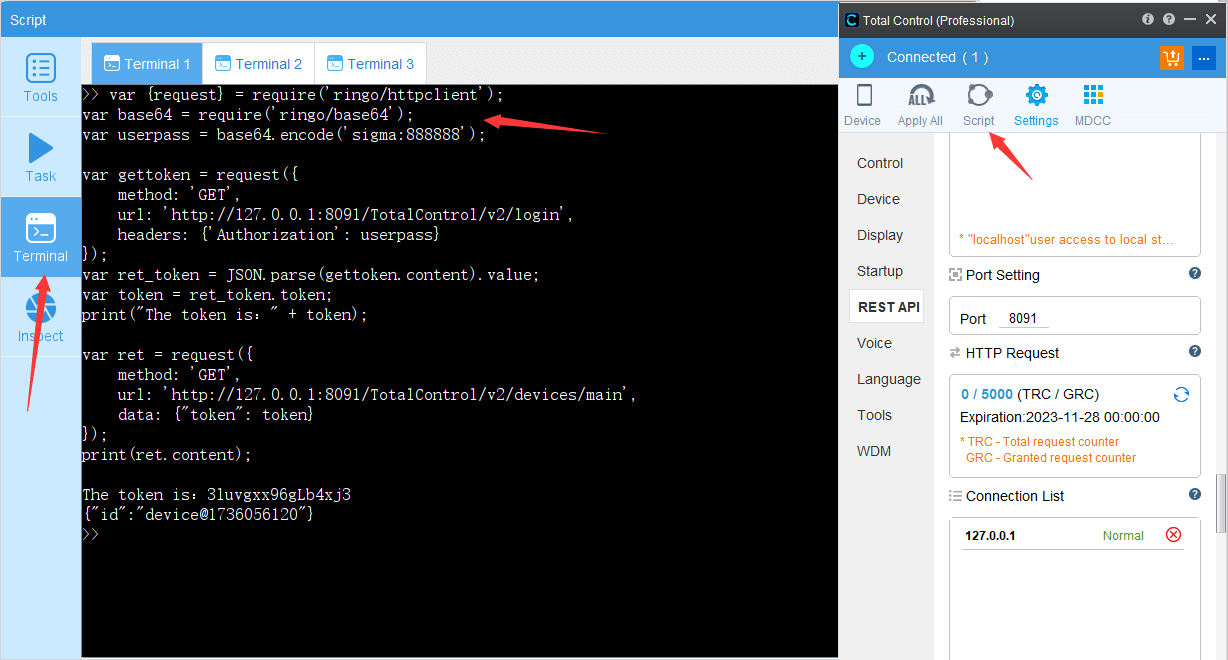Open the Tools panel in Script sidebar
1228x660 pixels.
pos(41,77)
